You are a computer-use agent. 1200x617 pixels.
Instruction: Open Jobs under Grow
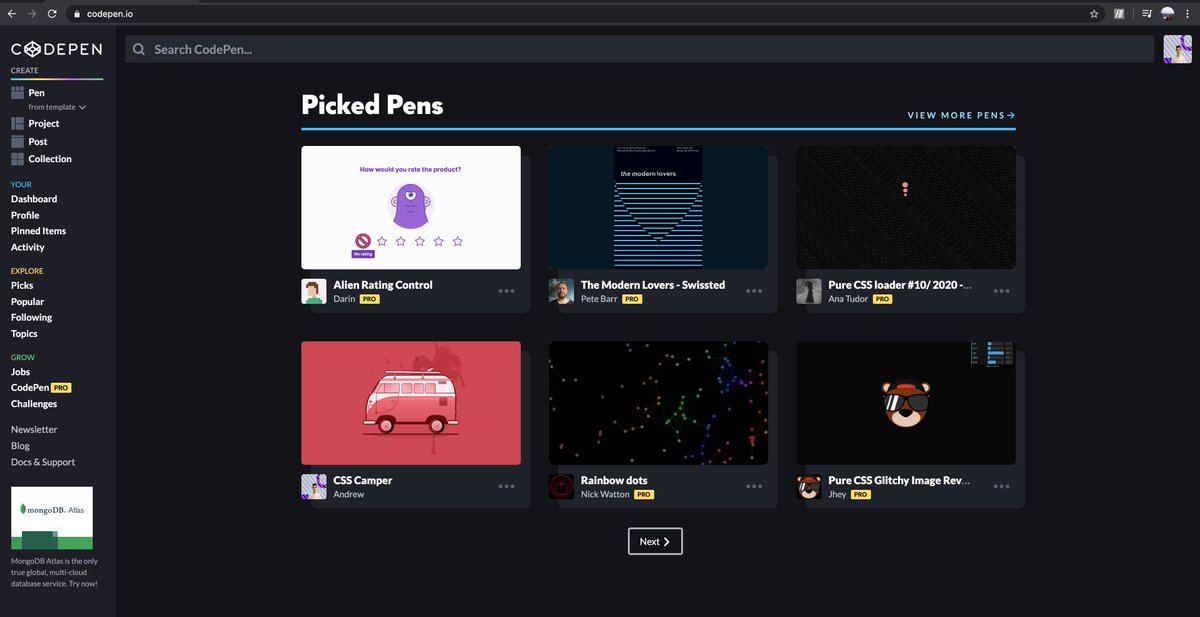(x=20, y=372)
